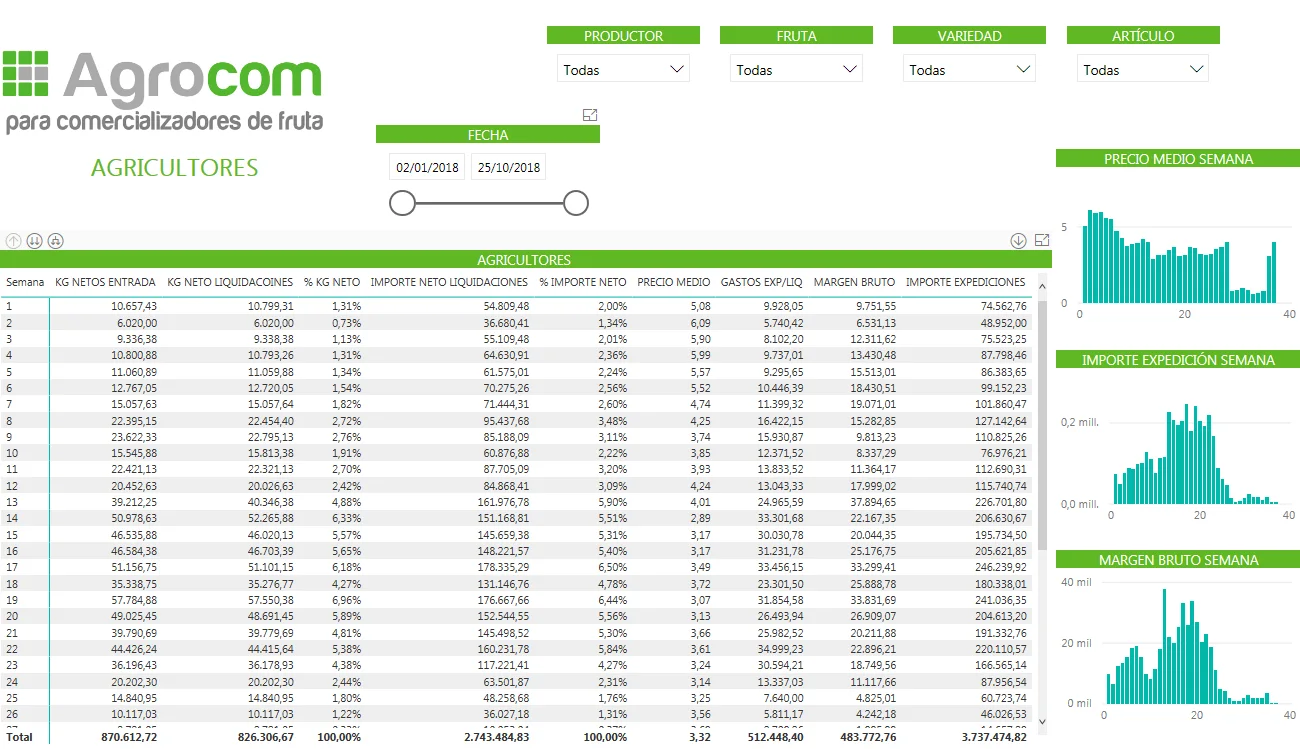Click the KG NETO LIQUIDACIONES column header
Image resolution: width=1300 pixels, height=749 pixels.
click(230, 282)
